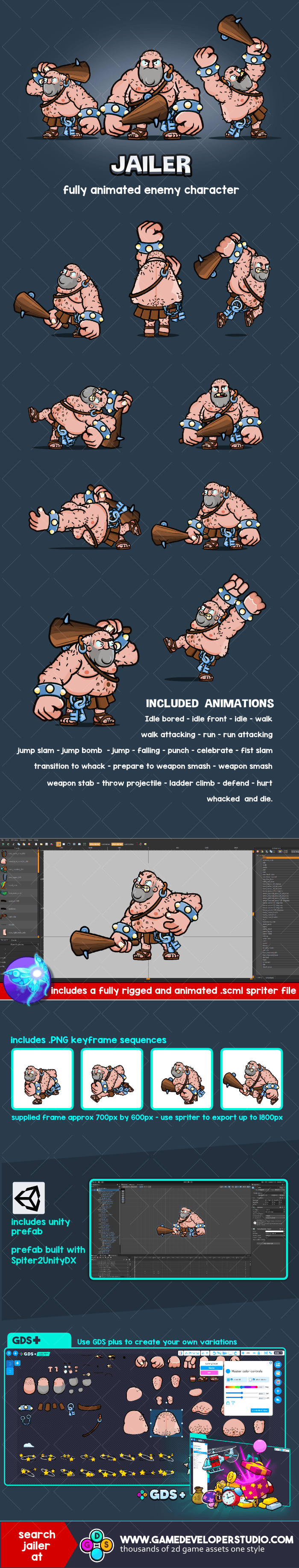Click 'fully animated enemy character' subtitle
The width and height of the screenshot is (299, 1568).
tap(151, 190)
